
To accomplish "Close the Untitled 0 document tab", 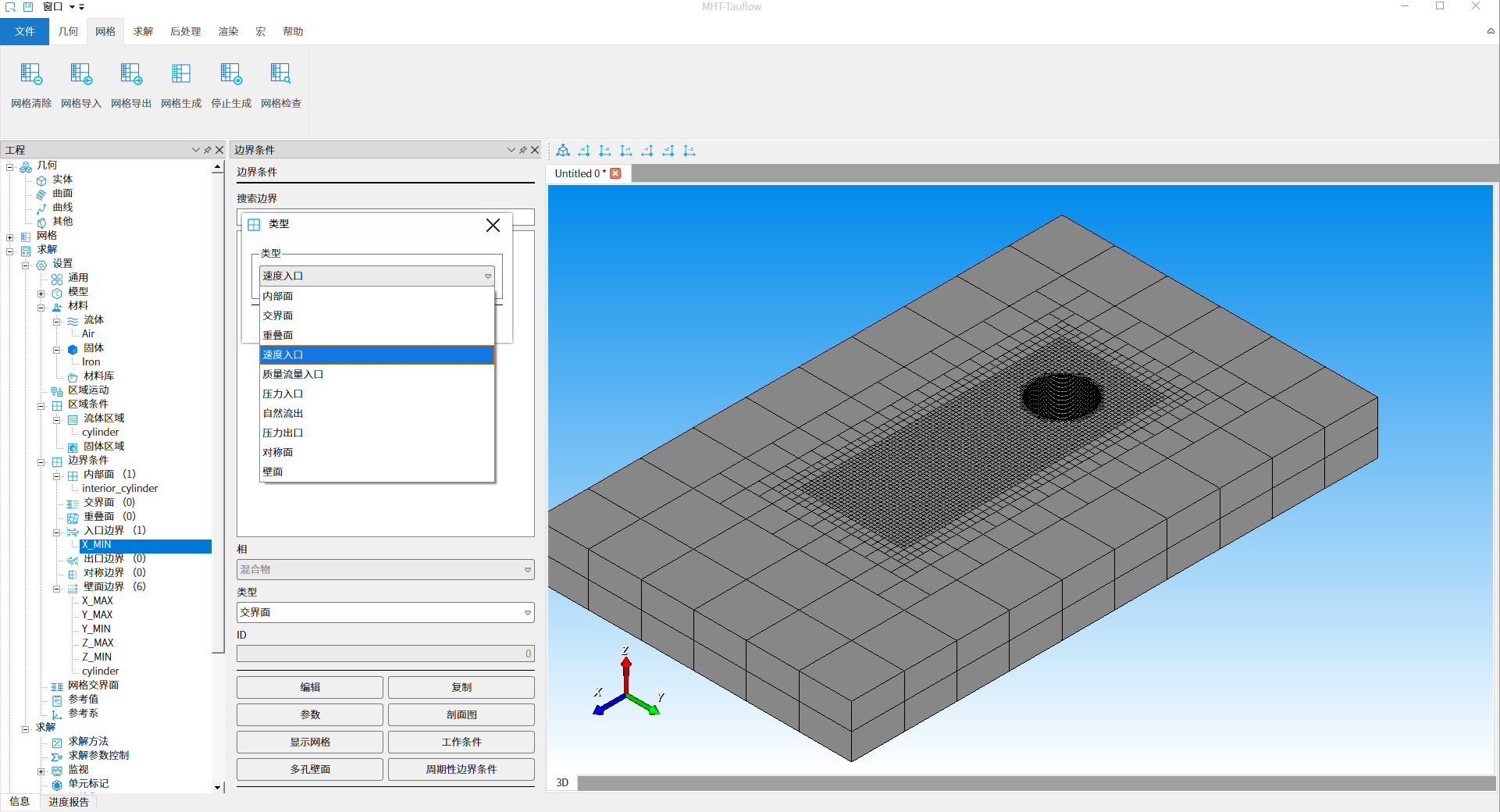I will 615,173.
